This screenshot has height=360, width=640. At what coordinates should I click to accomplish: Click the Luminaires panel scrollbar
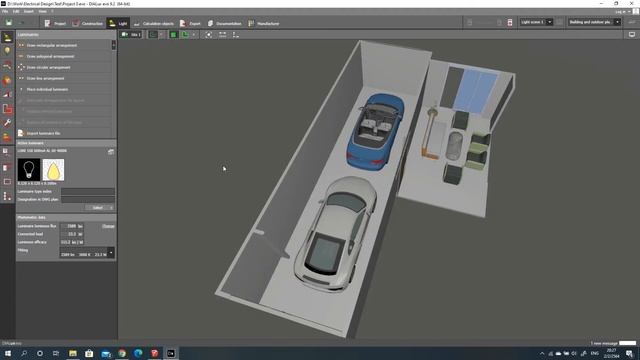coord(113,45)
